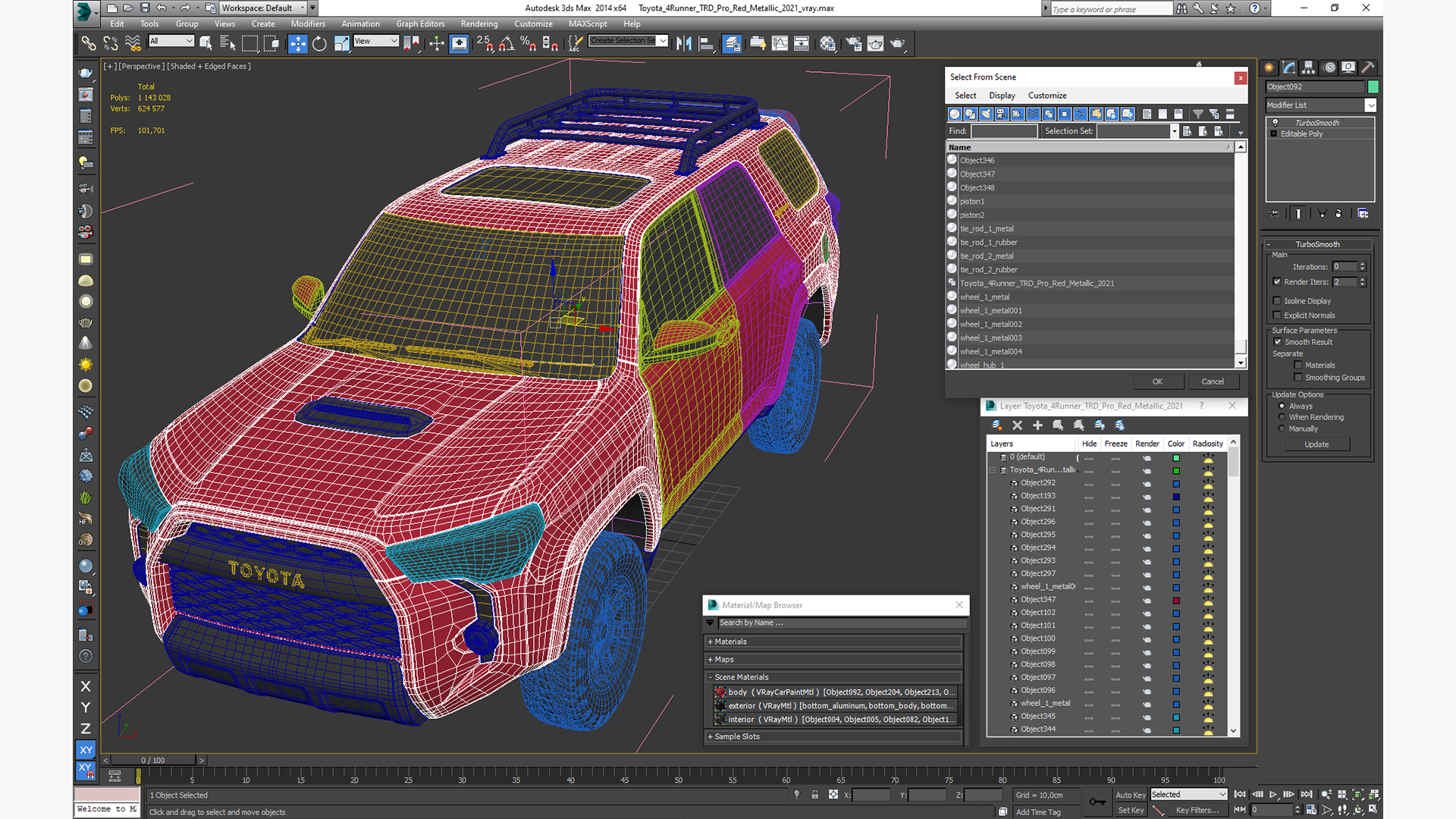The image size is (1456, 819).
Task: Toggle Smooth Result checkbox
Action: [x=1278, y=342]
